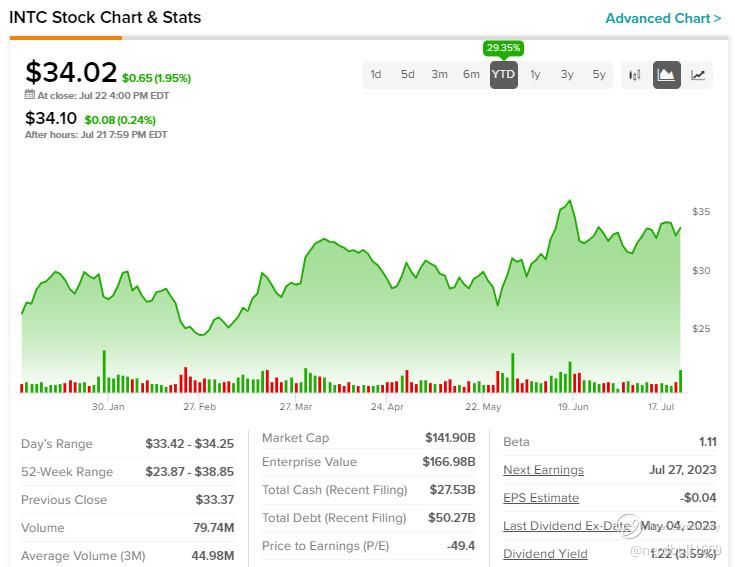Screen dimensions: 735x567
Task: Click the calendar icon beside At close
Action: (x=30, y=95)
